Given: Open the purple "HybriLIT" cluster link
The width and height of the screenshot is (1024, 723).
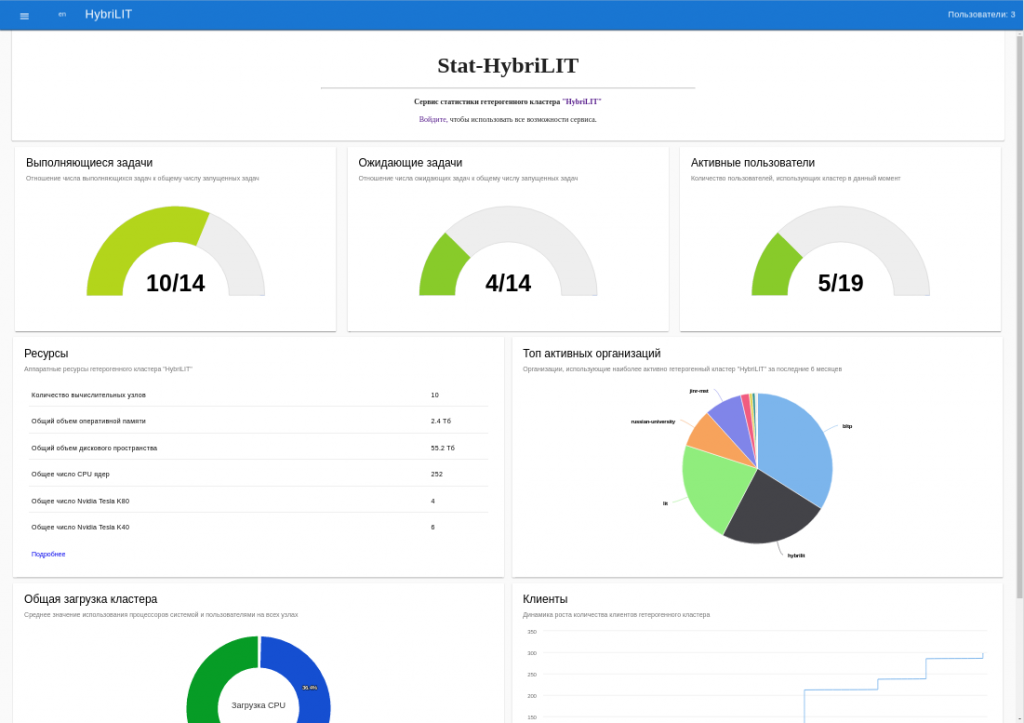Looking at the screenshot, I should (581, 102).
